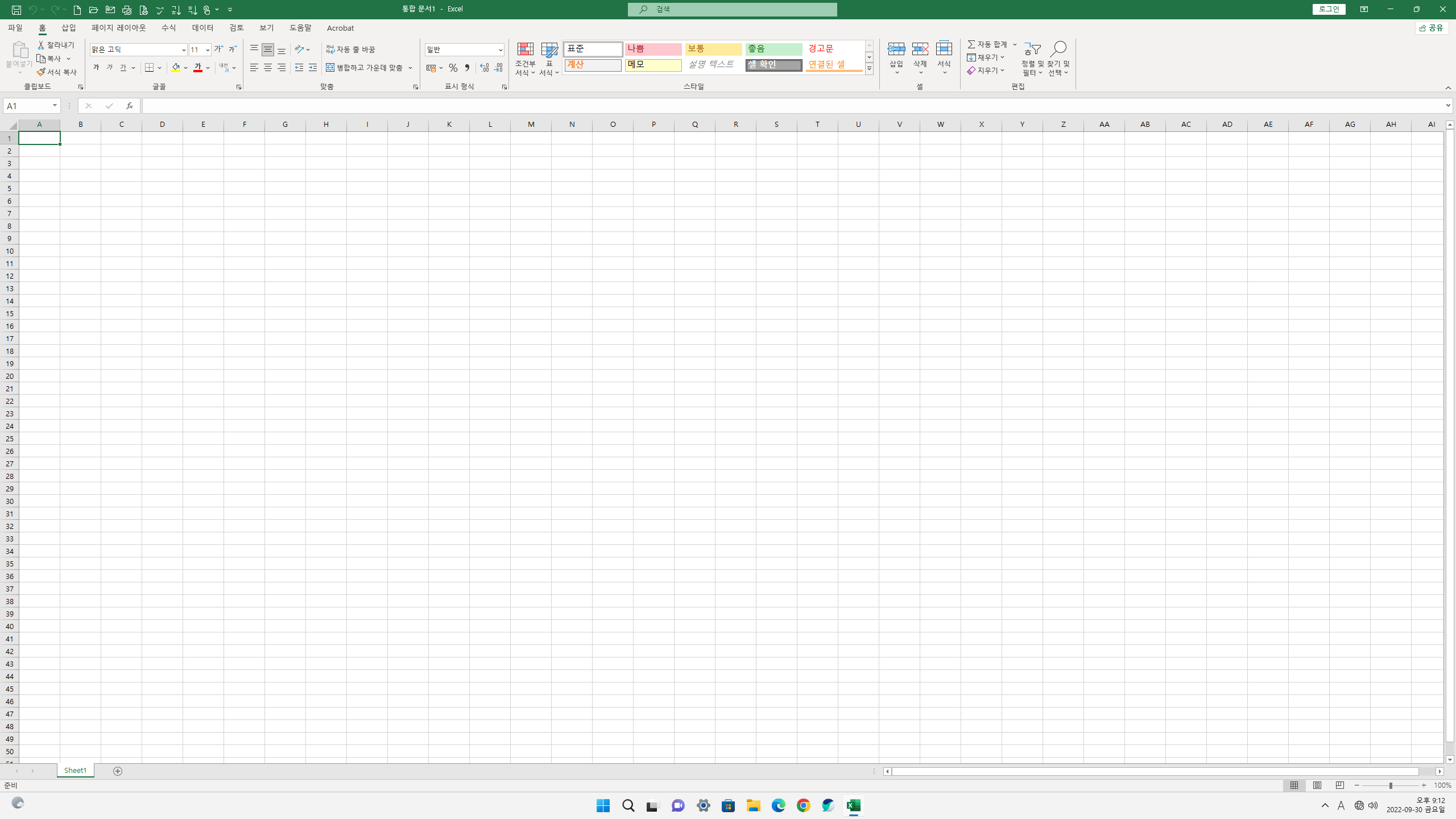Apply the red font color swatch
The height and width of the screenshot is (819, 1456).
tap(198, 68)
